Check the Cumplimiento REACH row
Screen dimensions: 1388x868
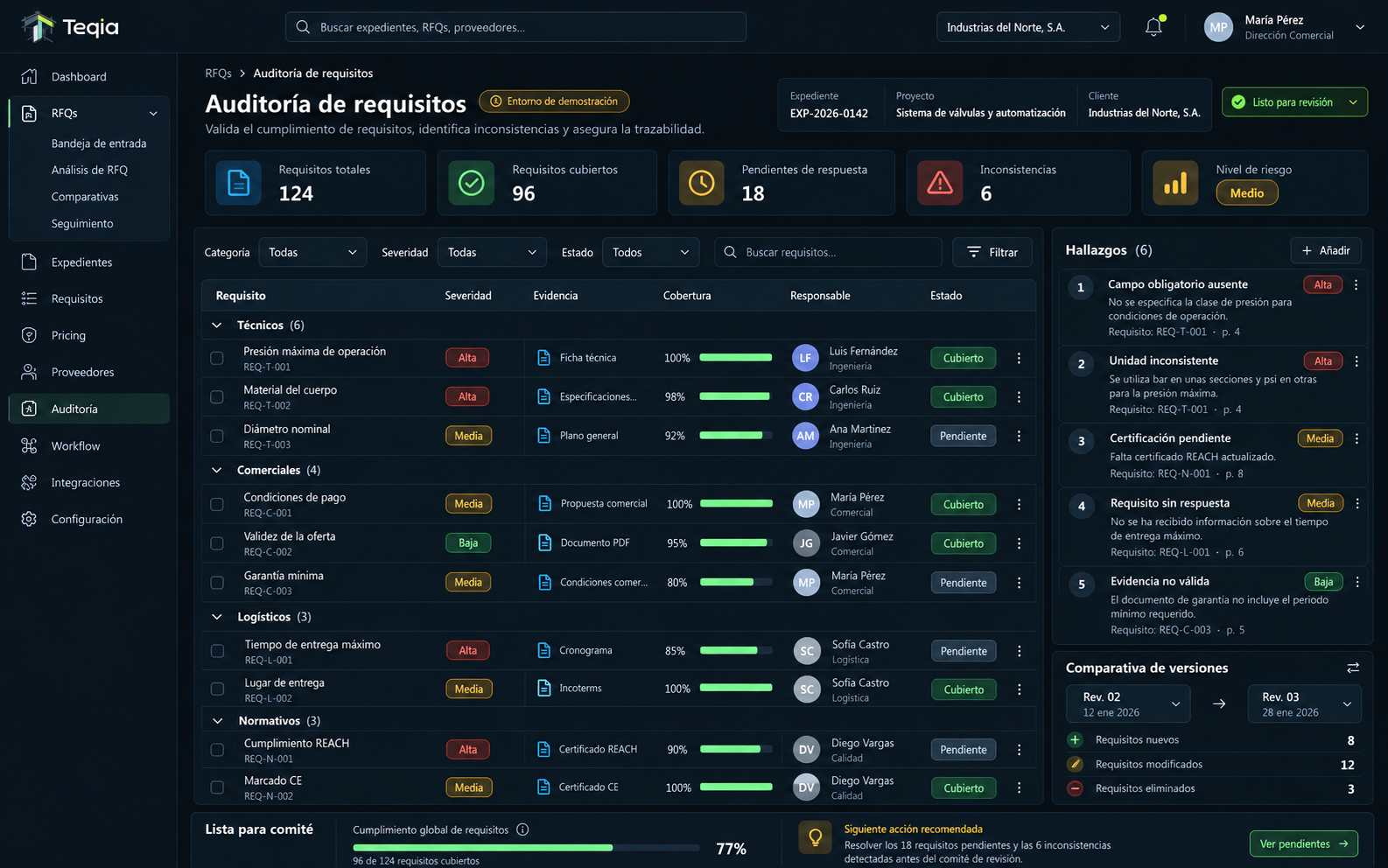click(217, 750)
